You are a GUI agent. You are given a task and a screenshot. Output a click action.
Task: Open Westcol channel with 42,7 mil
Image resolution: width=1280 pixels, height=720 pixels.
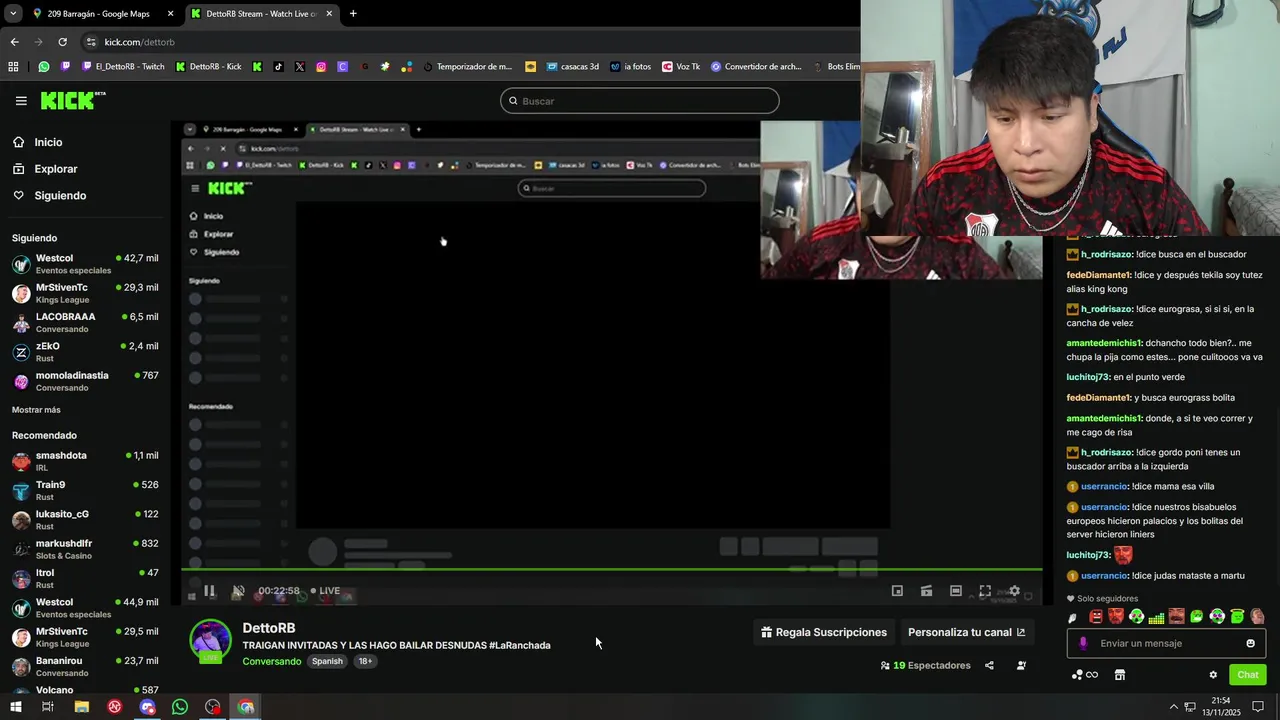(85, 264)
